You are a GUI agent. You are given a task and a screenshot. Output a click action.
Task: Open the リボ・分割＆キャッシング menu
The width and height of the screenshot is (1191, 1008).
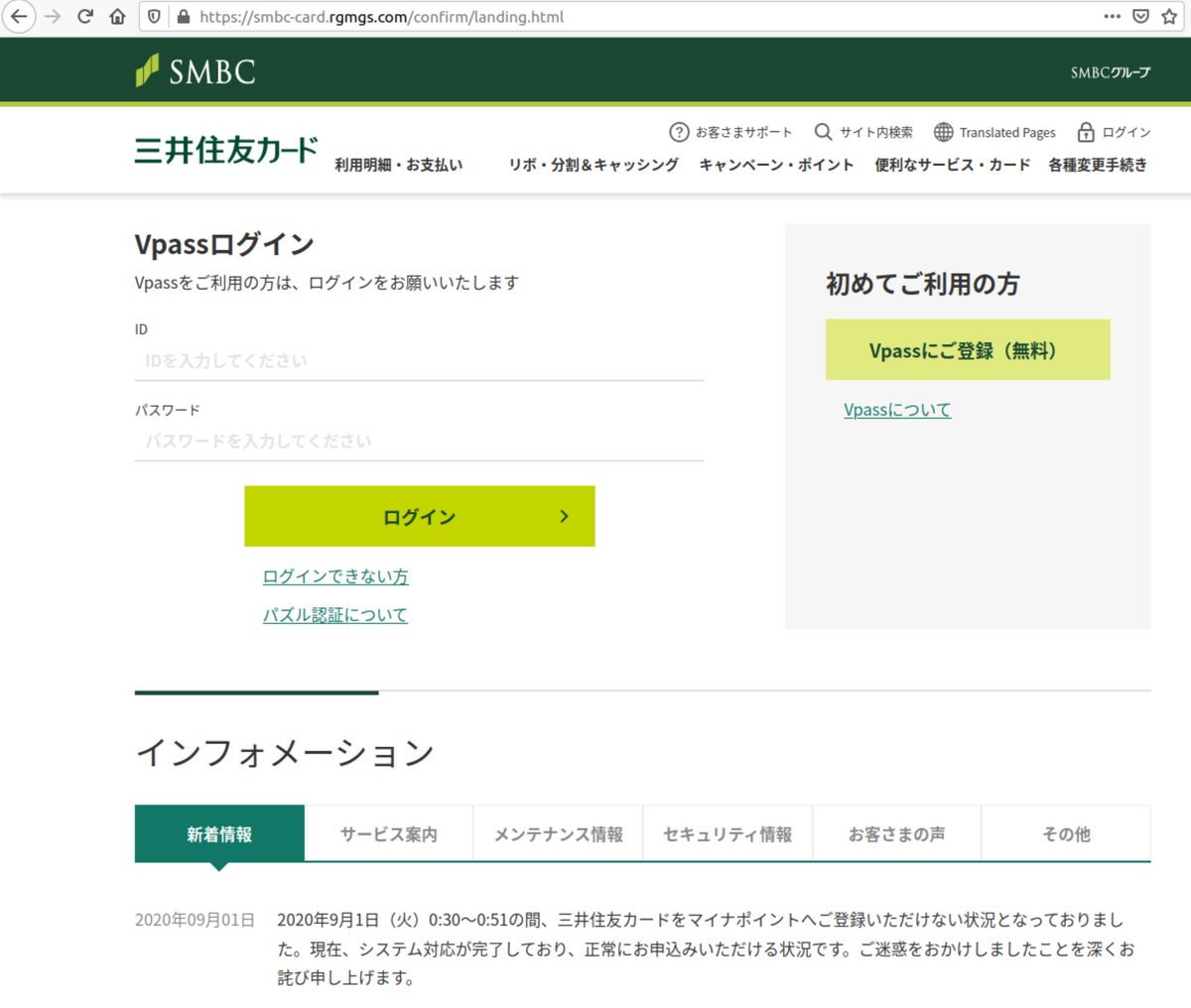(593, 165)
